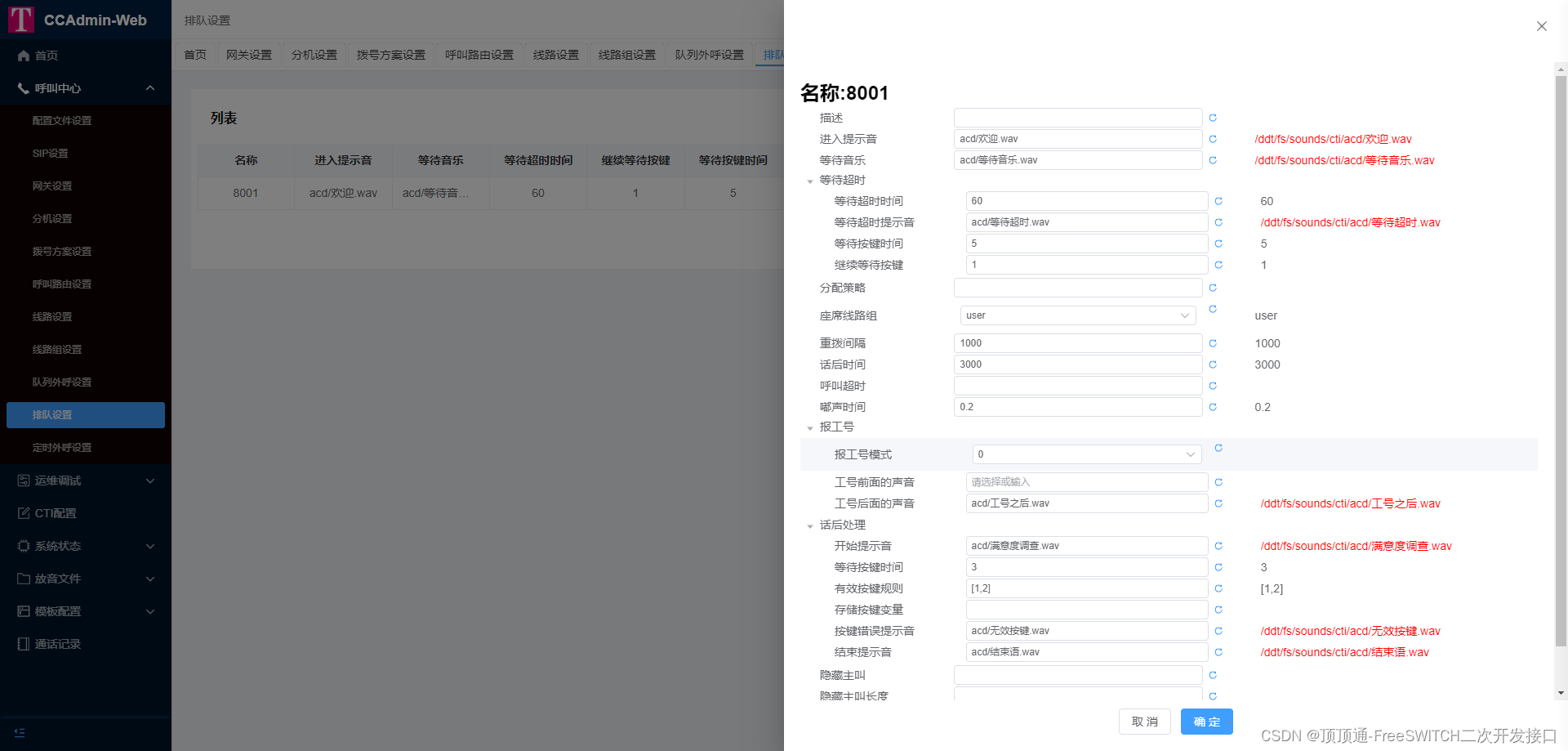This screenshot has height=751, width=1568.
Task: Collapse the 报工号 section
Action: click(810, 427)
